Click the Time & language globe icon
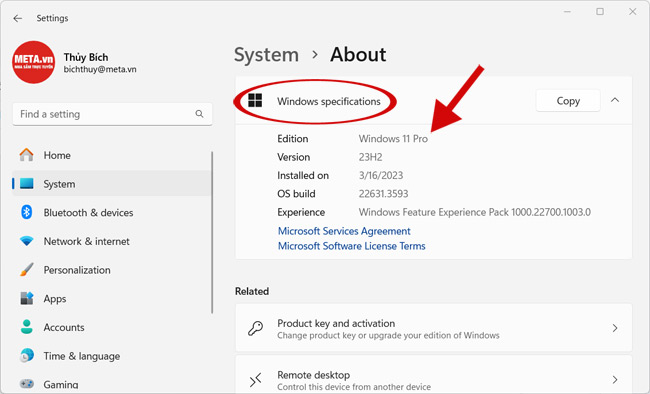The height and width of the screenshot is (394, 650). 27,355
